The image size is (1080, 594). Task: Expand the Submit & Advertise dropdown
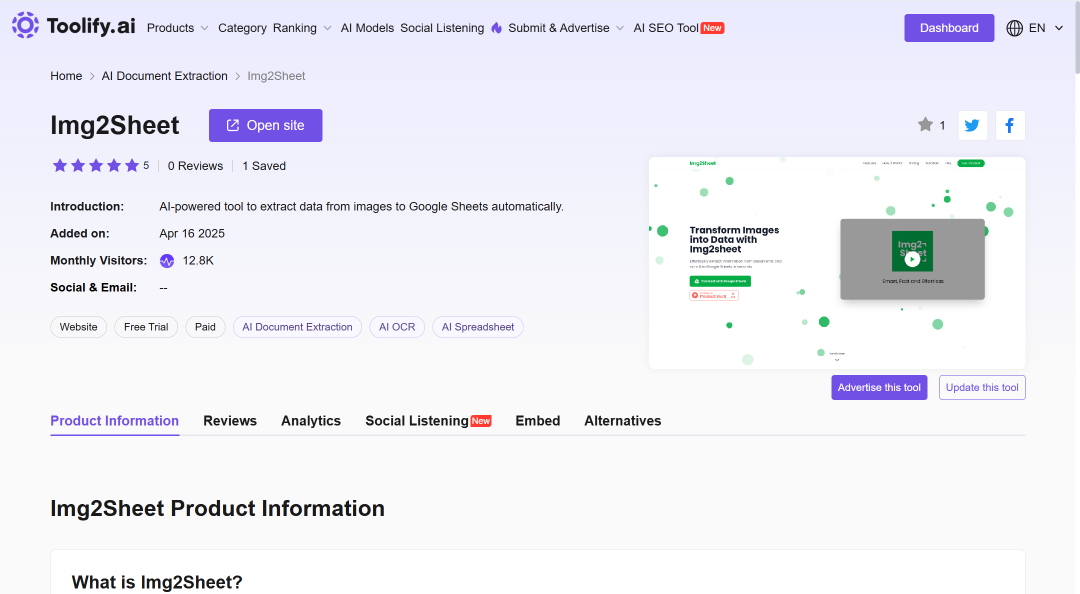coord(566,28)
